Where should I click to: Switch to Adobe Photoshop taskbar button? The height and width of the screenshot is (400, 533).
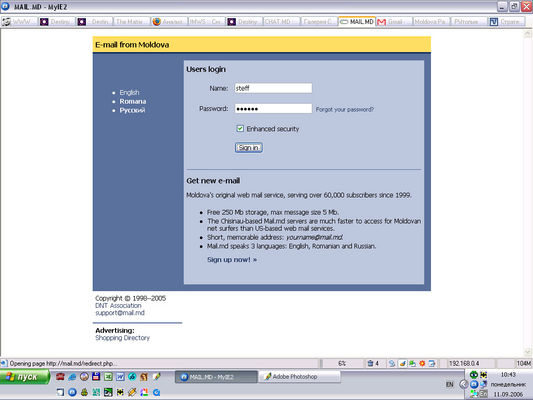[x=299, y=377]
